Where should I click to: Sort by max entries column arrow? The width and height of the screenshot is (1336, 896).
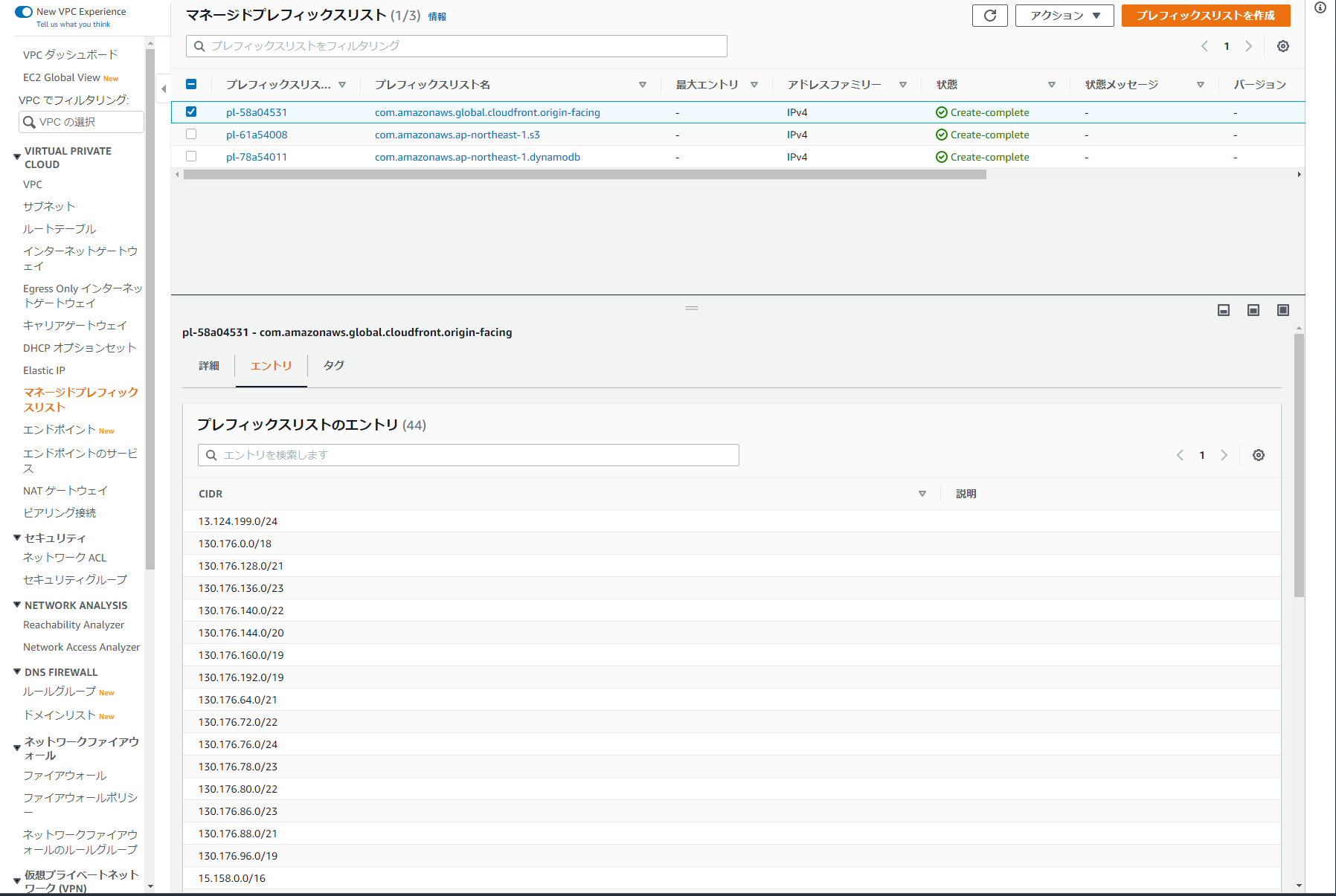754,85
